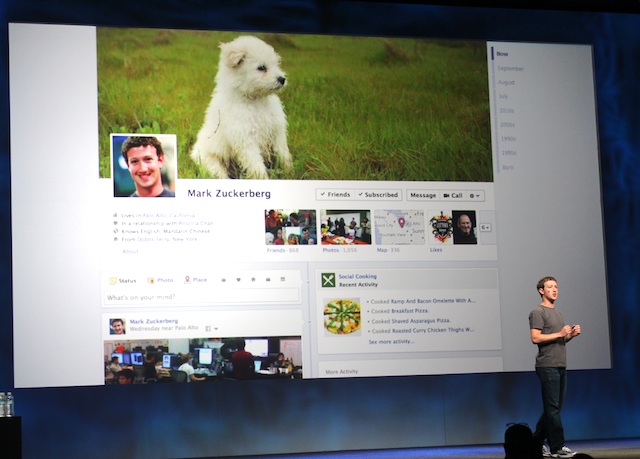Click the 'Photos · 1,056' label
The width and height of the screenshot is (640, 459).
tap(340, 250)
